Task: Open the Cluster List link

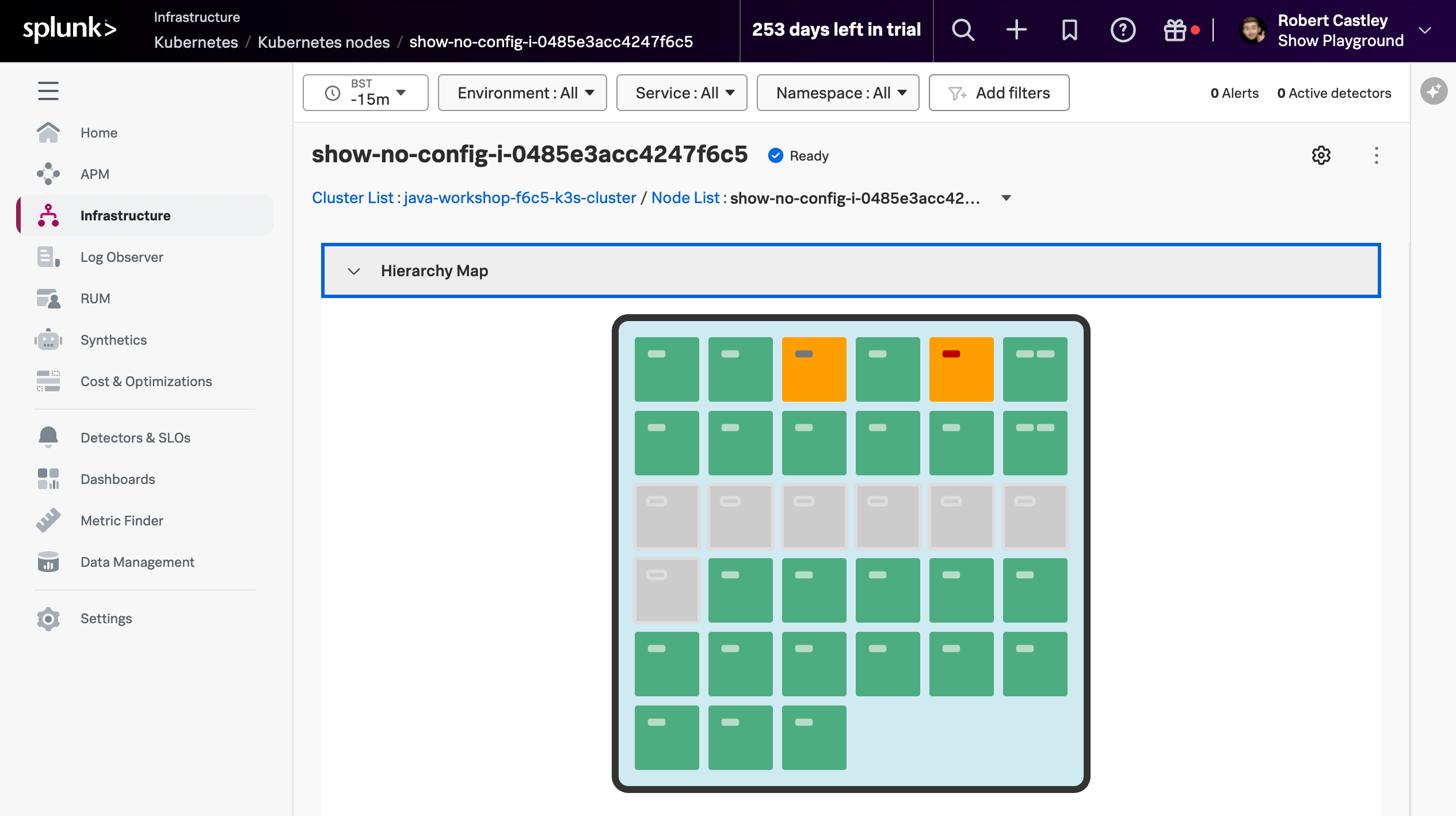Action: [x=353, y=198]
